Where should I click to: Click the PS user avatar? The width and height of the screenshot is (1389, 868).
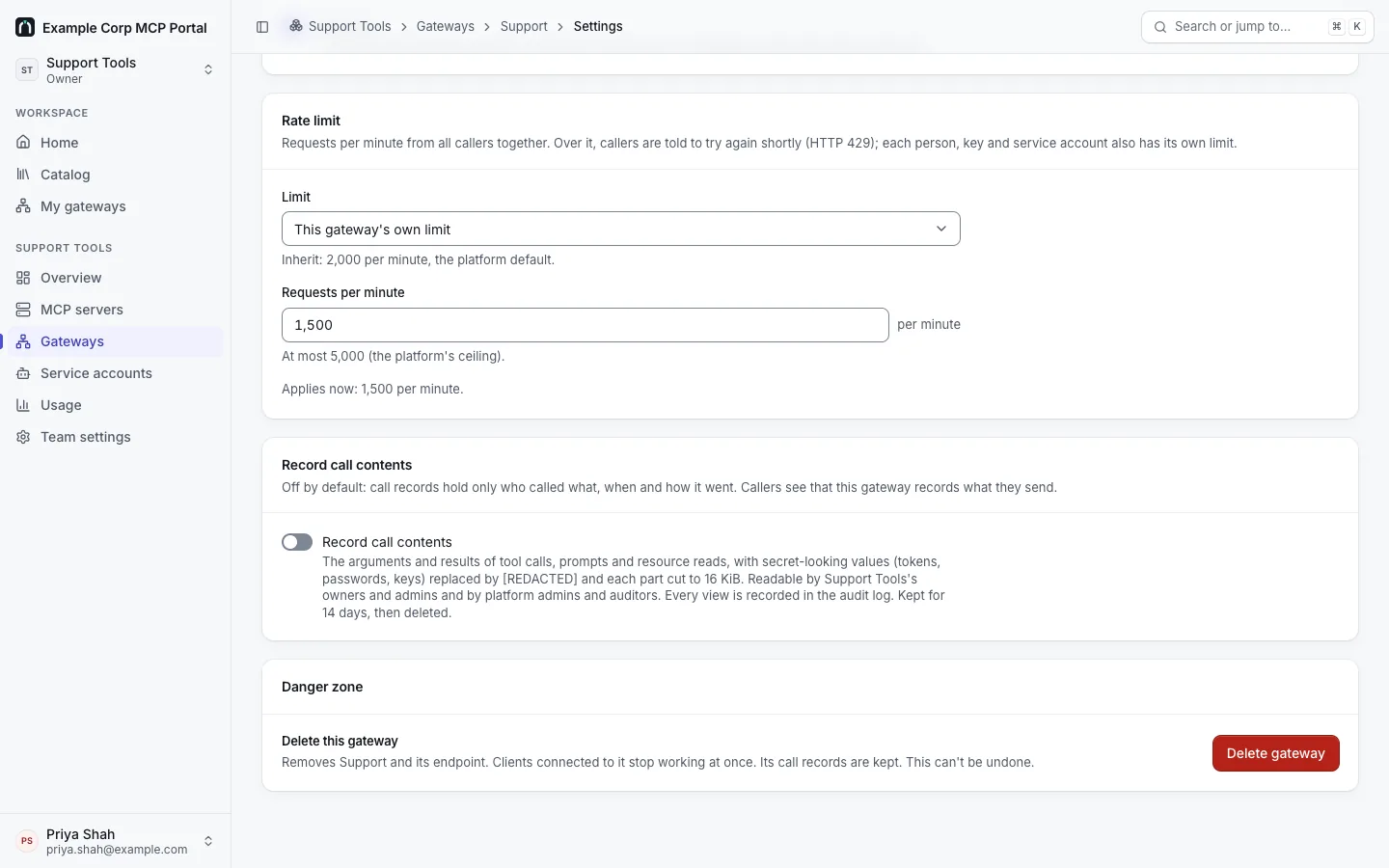coord(27,841)
